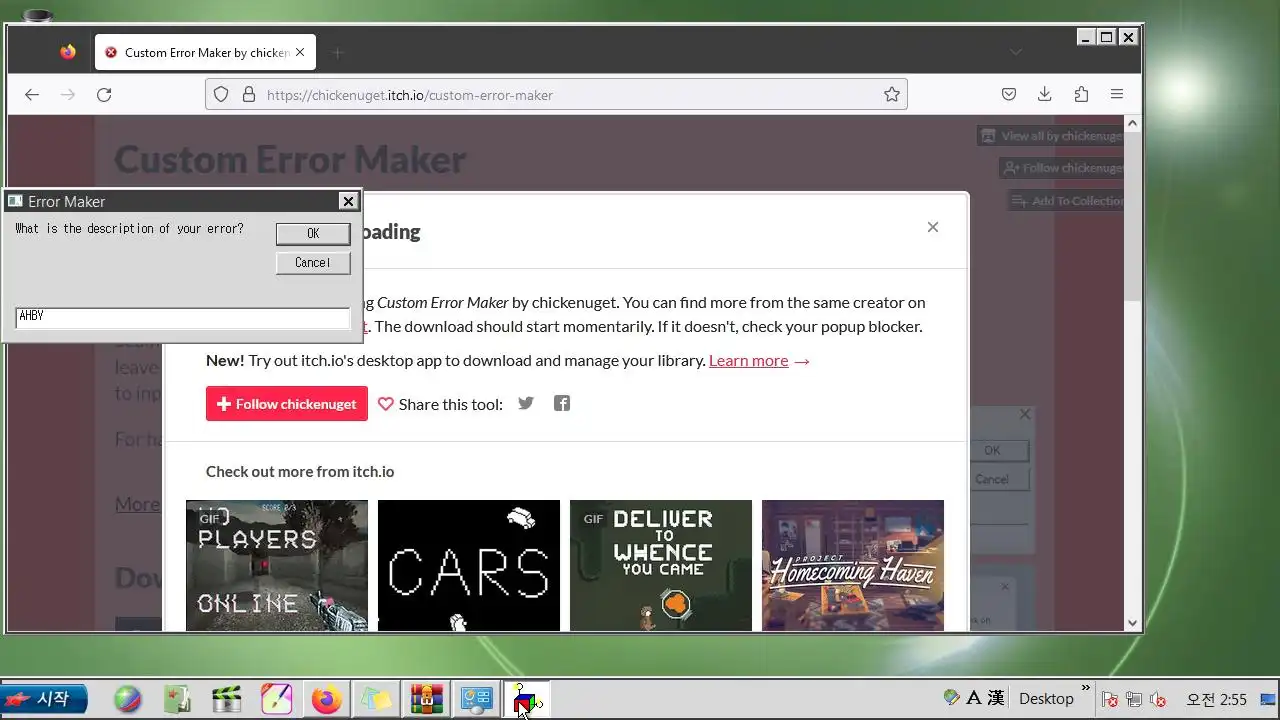Open the Extensions puzzle icon

point(1081,94)
